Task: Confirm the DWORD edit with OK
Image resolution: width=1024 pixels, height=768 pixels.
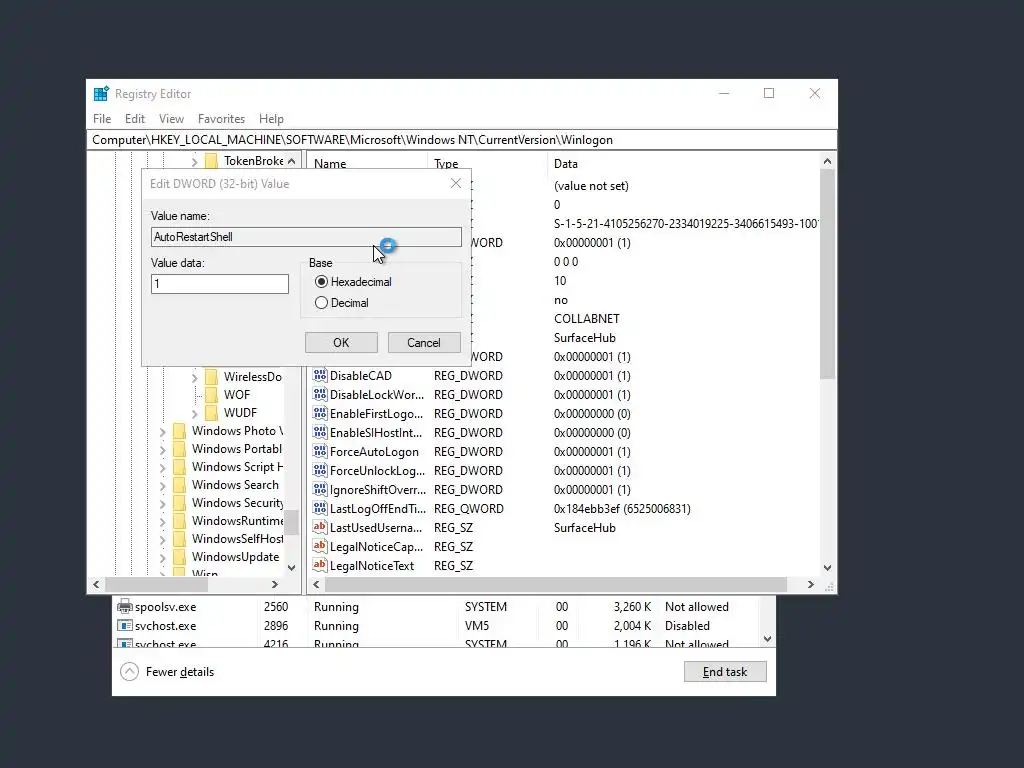Action: [x=341, y=343]
